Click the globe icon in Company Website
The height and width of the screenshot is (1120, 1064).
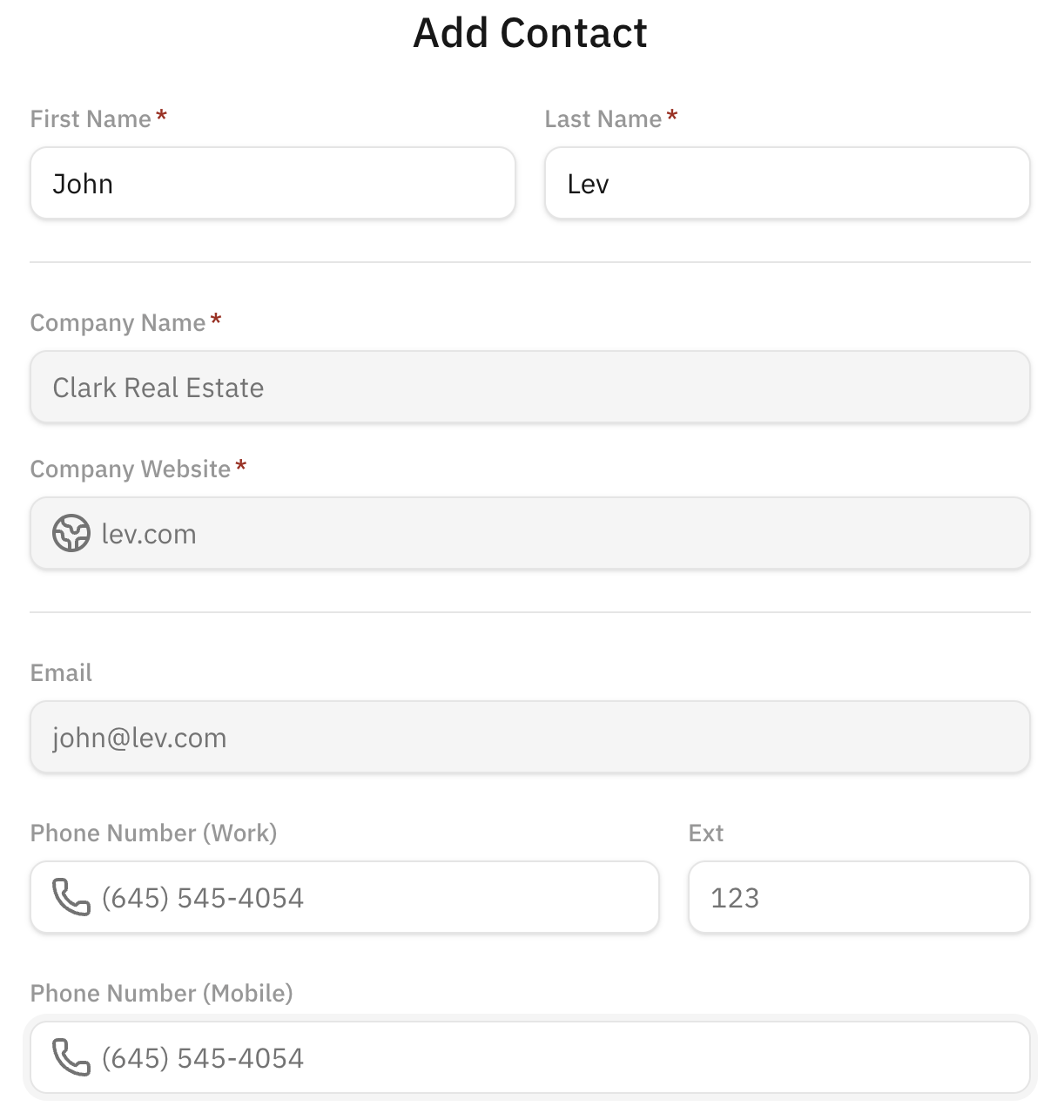click(71, 533)
